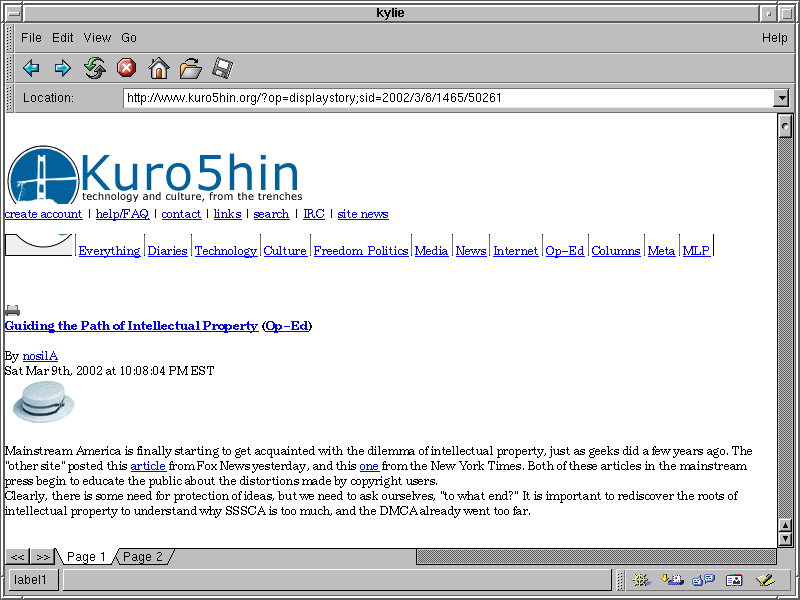Viewport: 800px width, 600px height.
Task: Open the Fox News article link
Action: pyautogui.click(x=148, y=466)
